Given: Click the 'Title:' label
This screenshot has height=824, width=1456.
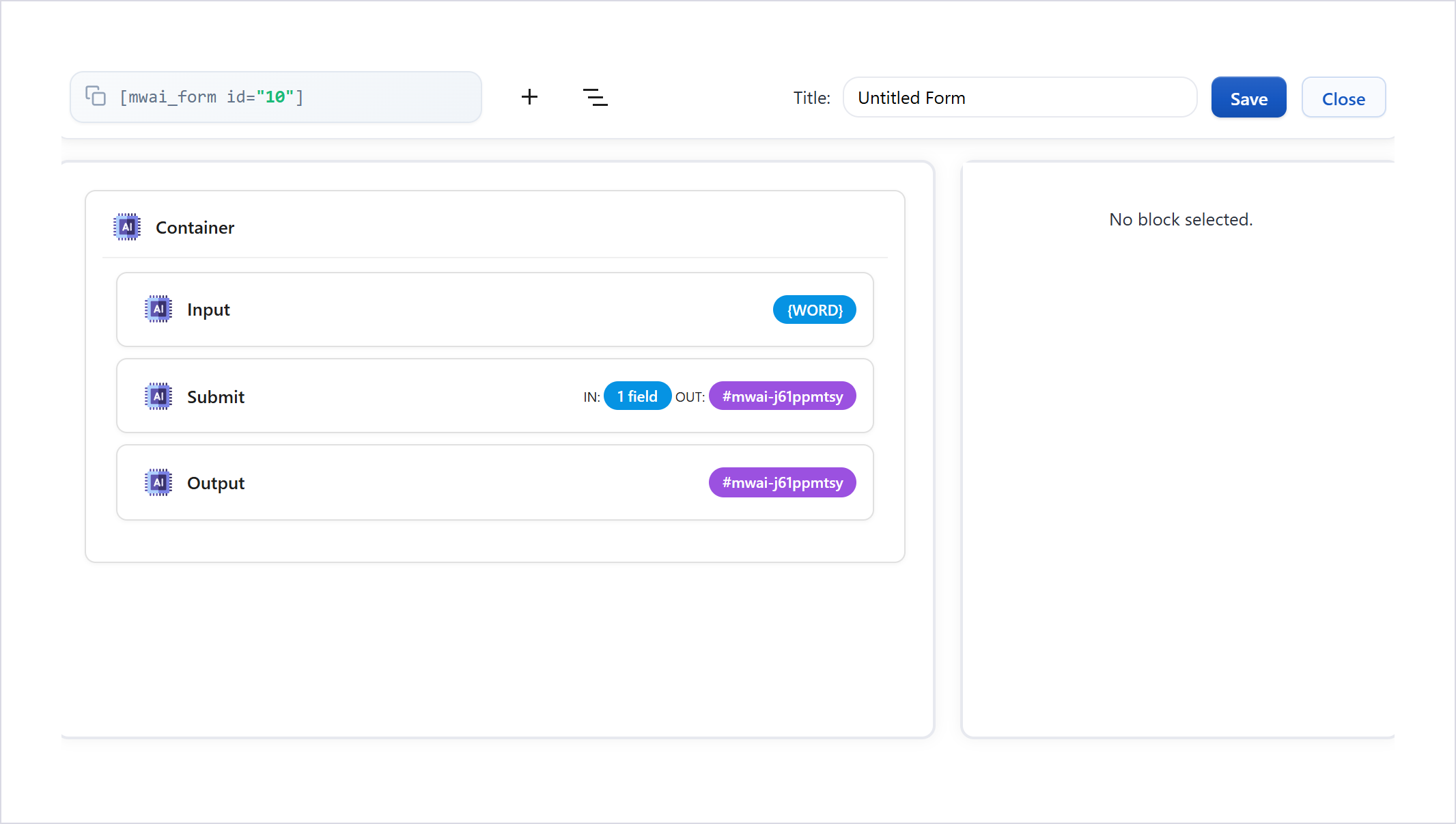Looking at the screenshot, I should click(x=812, y=98).
